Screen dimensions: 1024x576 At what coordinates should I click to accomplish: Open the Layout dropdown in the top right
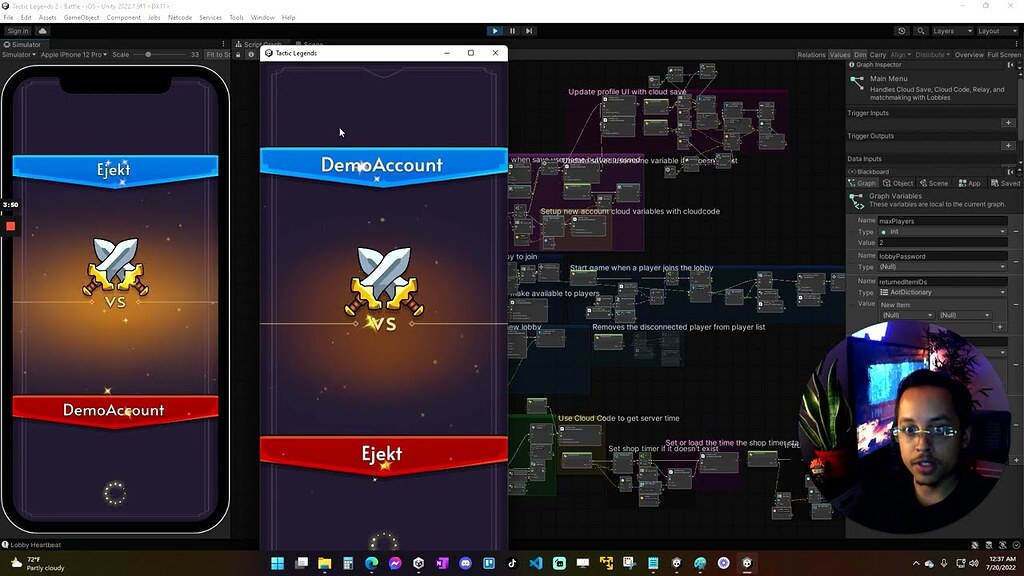pyautogui.click(x=996, y=31)
